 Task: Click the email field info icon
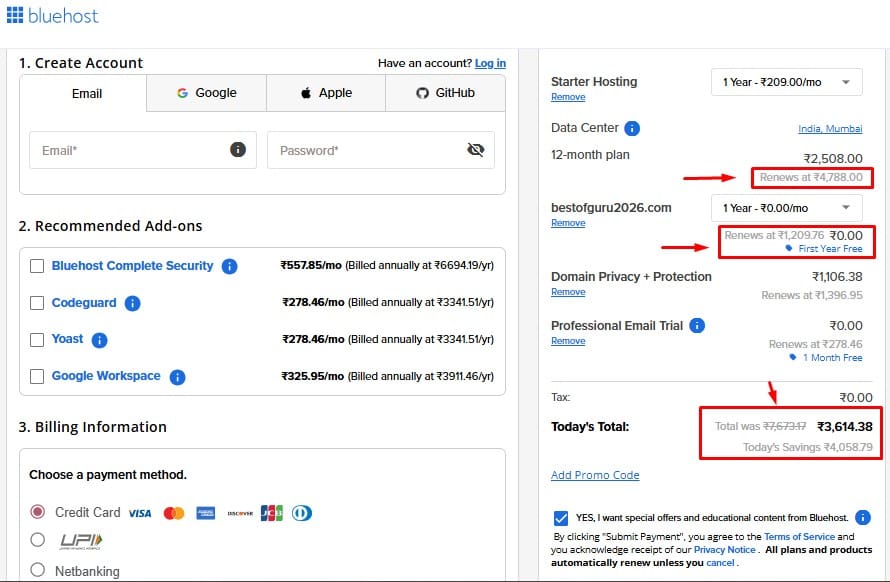click(238, 149)
